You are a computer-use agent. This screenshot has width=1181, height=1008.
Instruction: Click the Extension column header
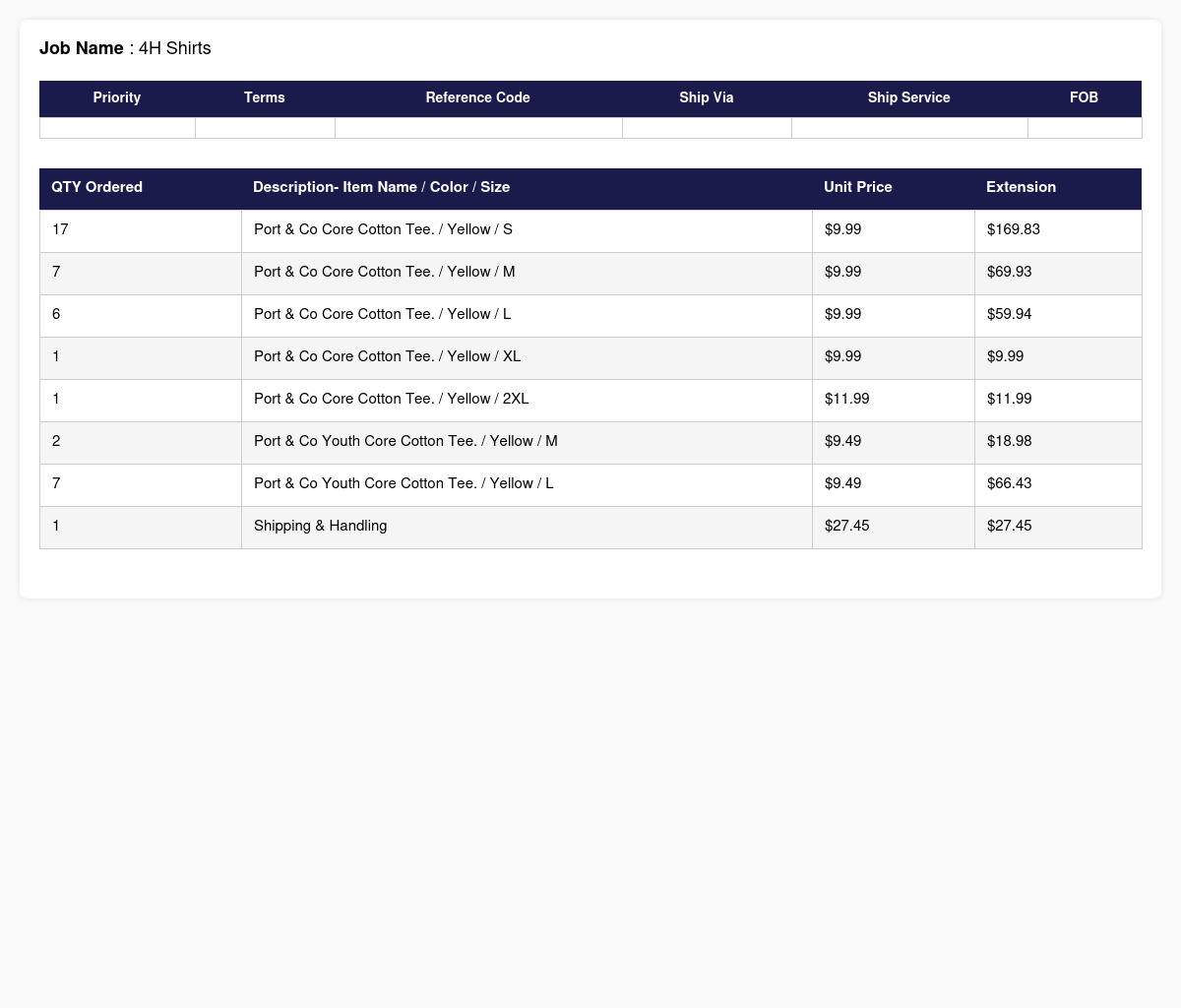pyautogui.click(x=1058, y=187)
